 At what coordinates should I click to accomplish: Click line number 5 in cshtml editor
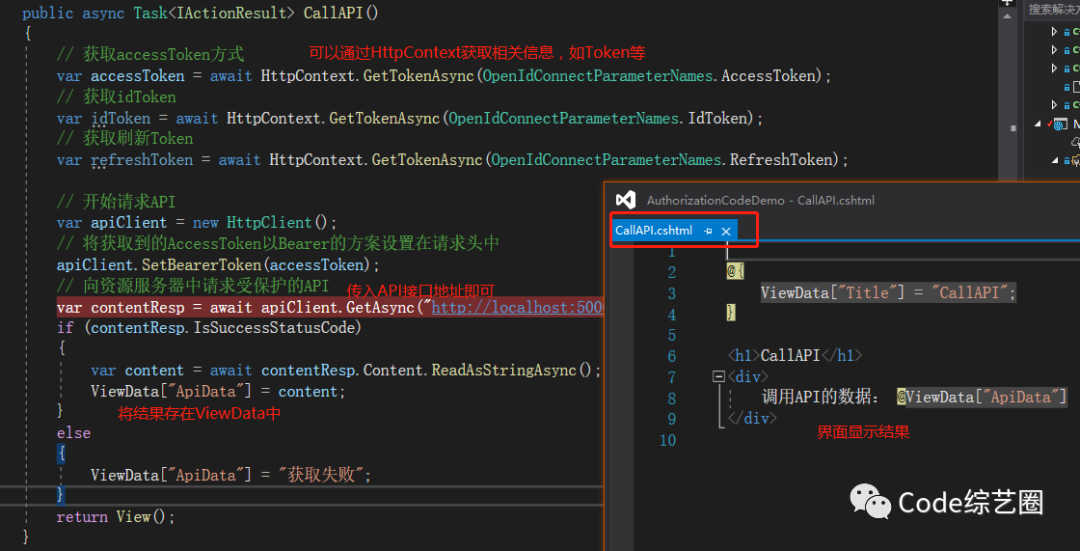(x=672, y=335)
